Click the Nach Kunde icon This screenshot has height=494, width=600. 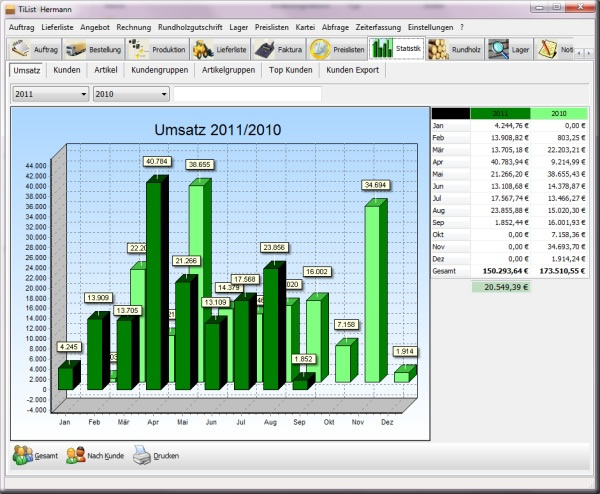coord(76,455)
